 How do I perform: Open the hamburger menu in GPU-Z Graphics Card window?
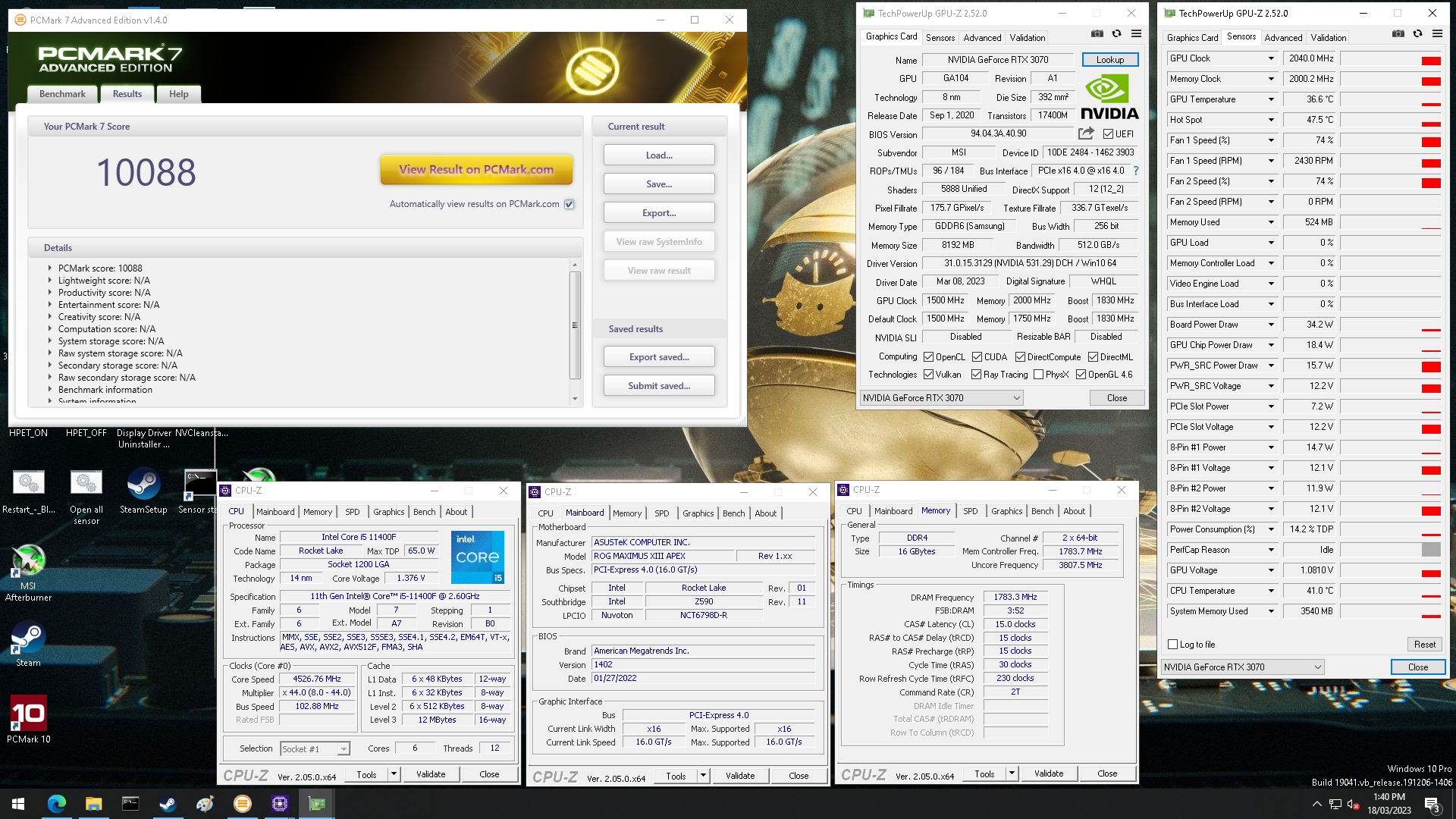(x=1136, y=34)
